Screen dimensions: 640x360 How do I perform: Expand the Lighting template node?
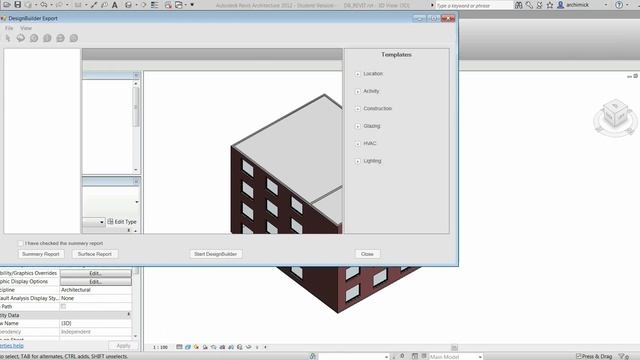pyautogui.click(x=358, y=161)
